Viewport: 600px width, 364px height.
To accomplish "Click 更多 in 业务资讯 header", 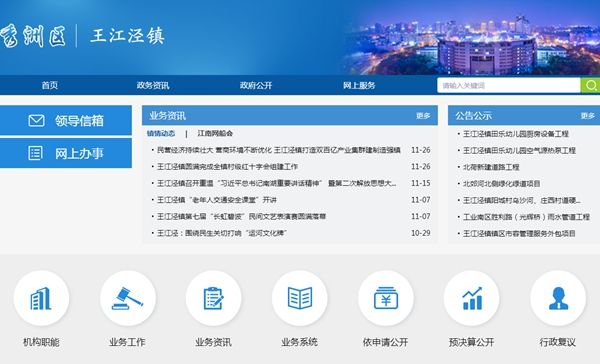I will 423,116.
